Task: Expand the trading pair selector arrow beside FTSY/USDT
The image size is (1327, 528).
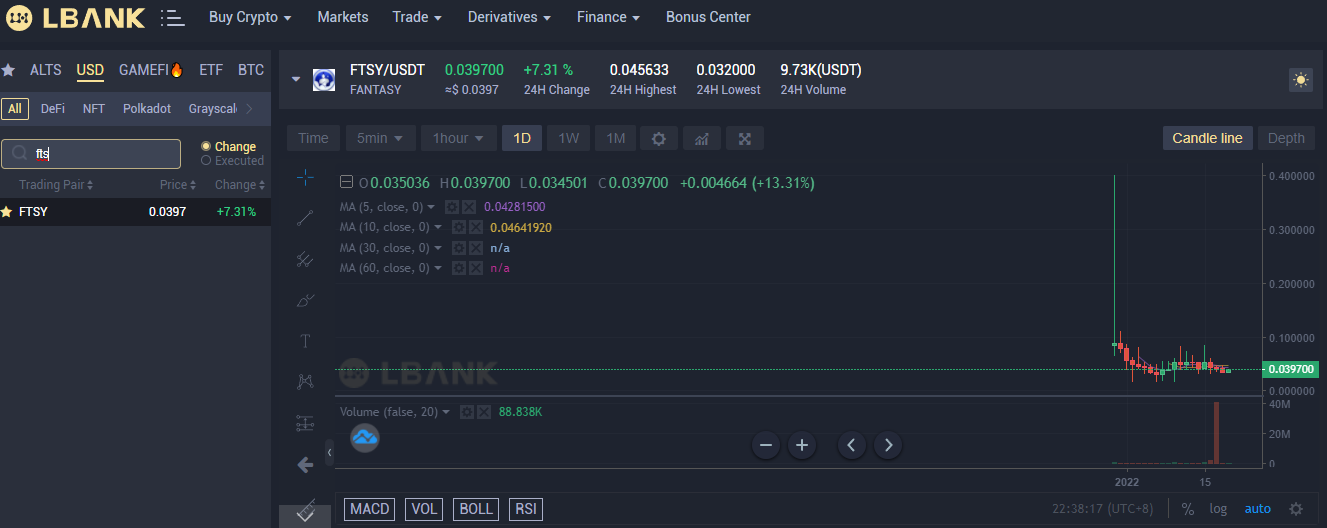Action: coord(295,80)
